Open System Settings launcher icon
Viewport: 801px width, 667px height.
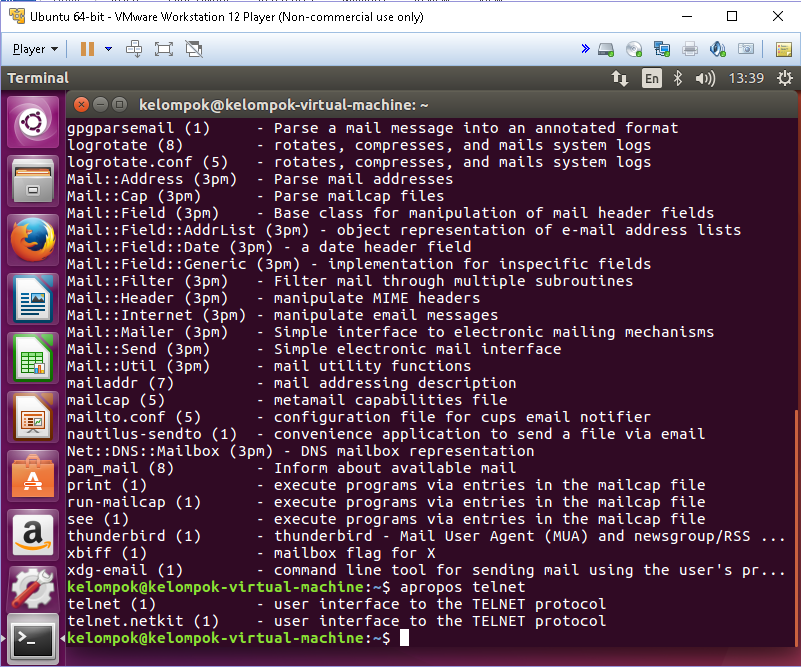33,588
